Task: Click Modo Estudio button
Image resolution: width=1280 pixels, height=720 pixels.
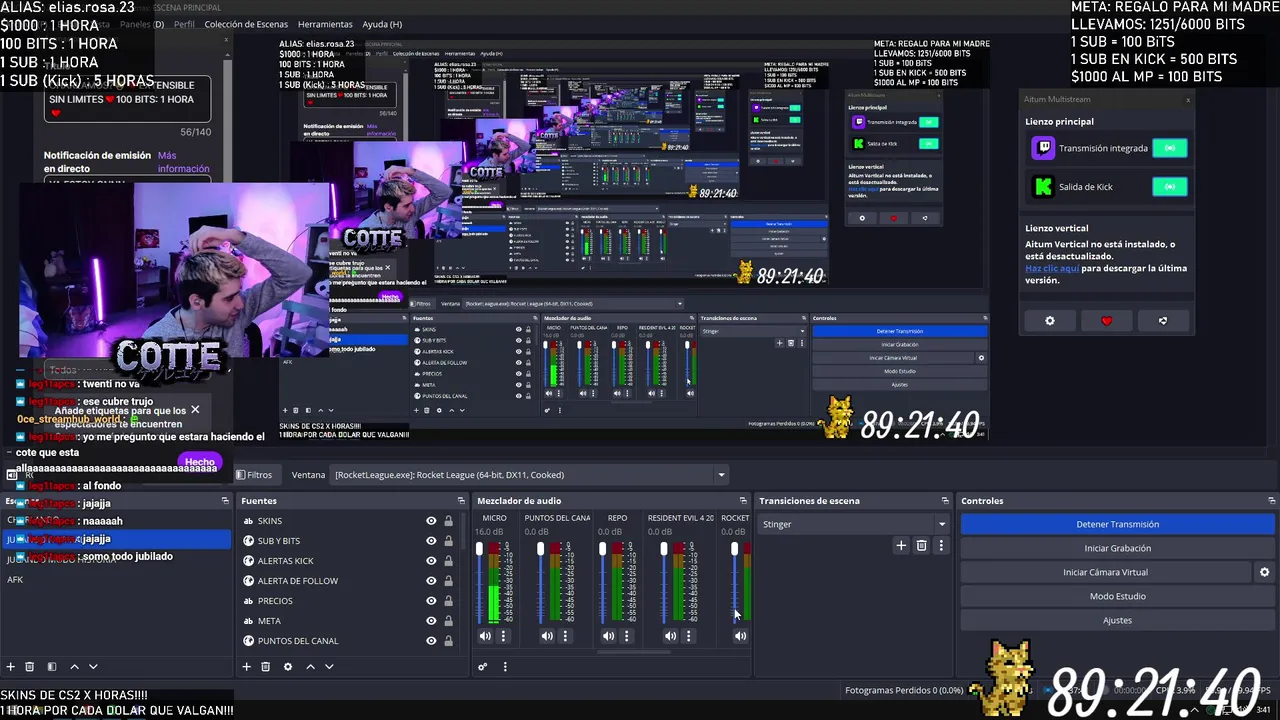Action: click(1117, 596)
